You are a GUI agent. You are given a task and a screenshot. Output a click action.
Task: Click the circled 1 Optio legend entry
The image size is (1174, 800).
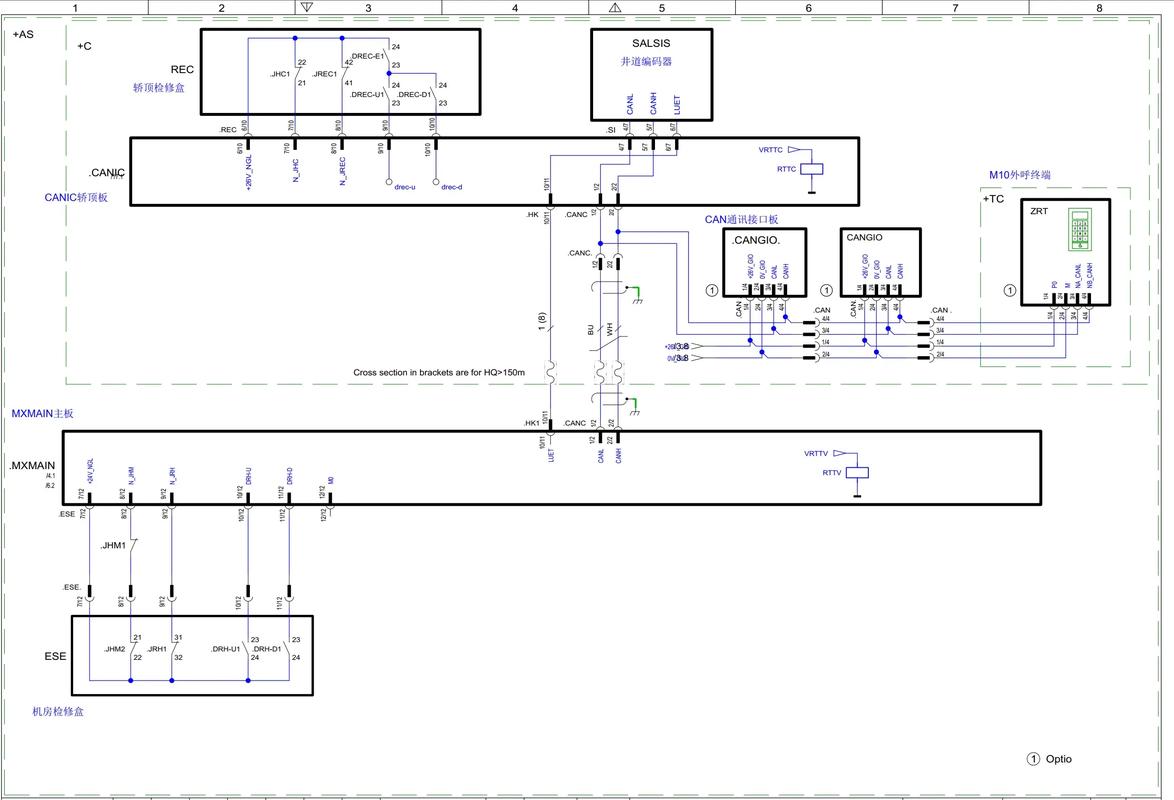pyautogui.click(x=1049, y=759)
